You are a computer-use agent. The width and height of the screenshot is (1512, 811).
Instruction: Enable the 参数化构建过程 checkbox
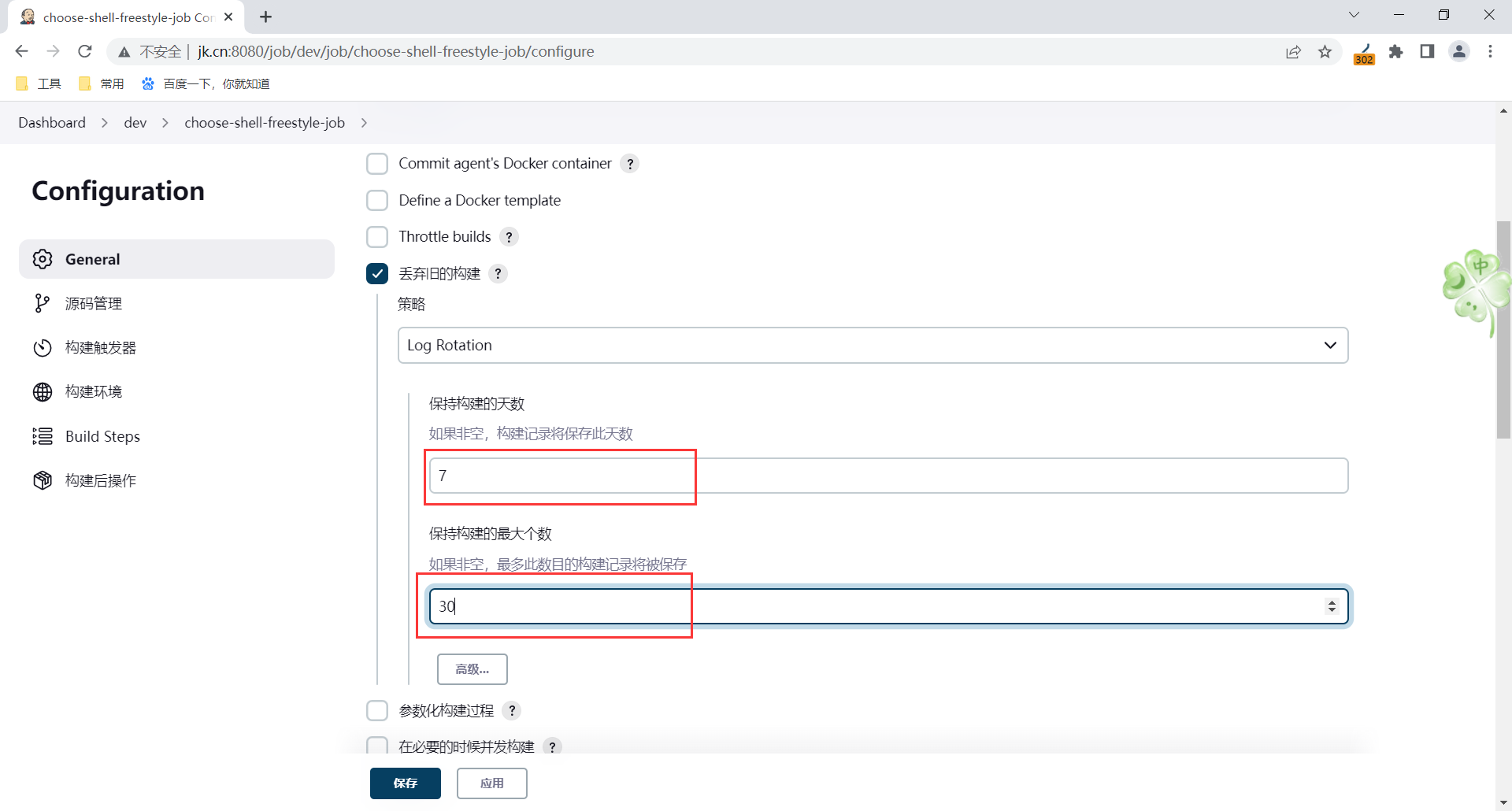[x=377, y=711]
